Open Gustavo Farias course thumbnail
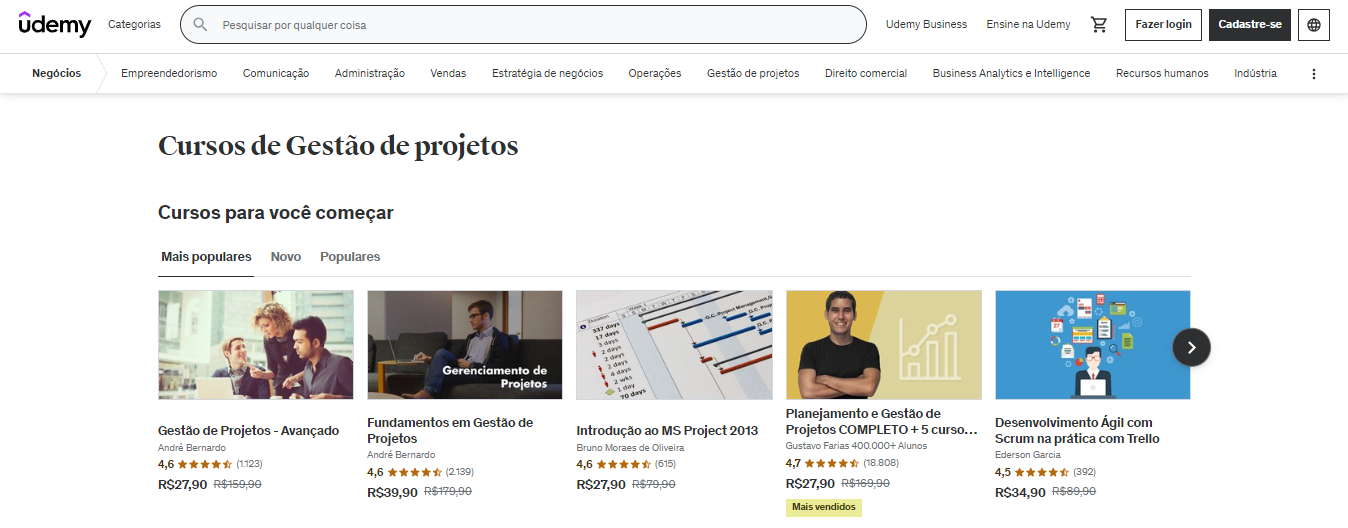Screen dimensions: 1348x528 point(884,345)
